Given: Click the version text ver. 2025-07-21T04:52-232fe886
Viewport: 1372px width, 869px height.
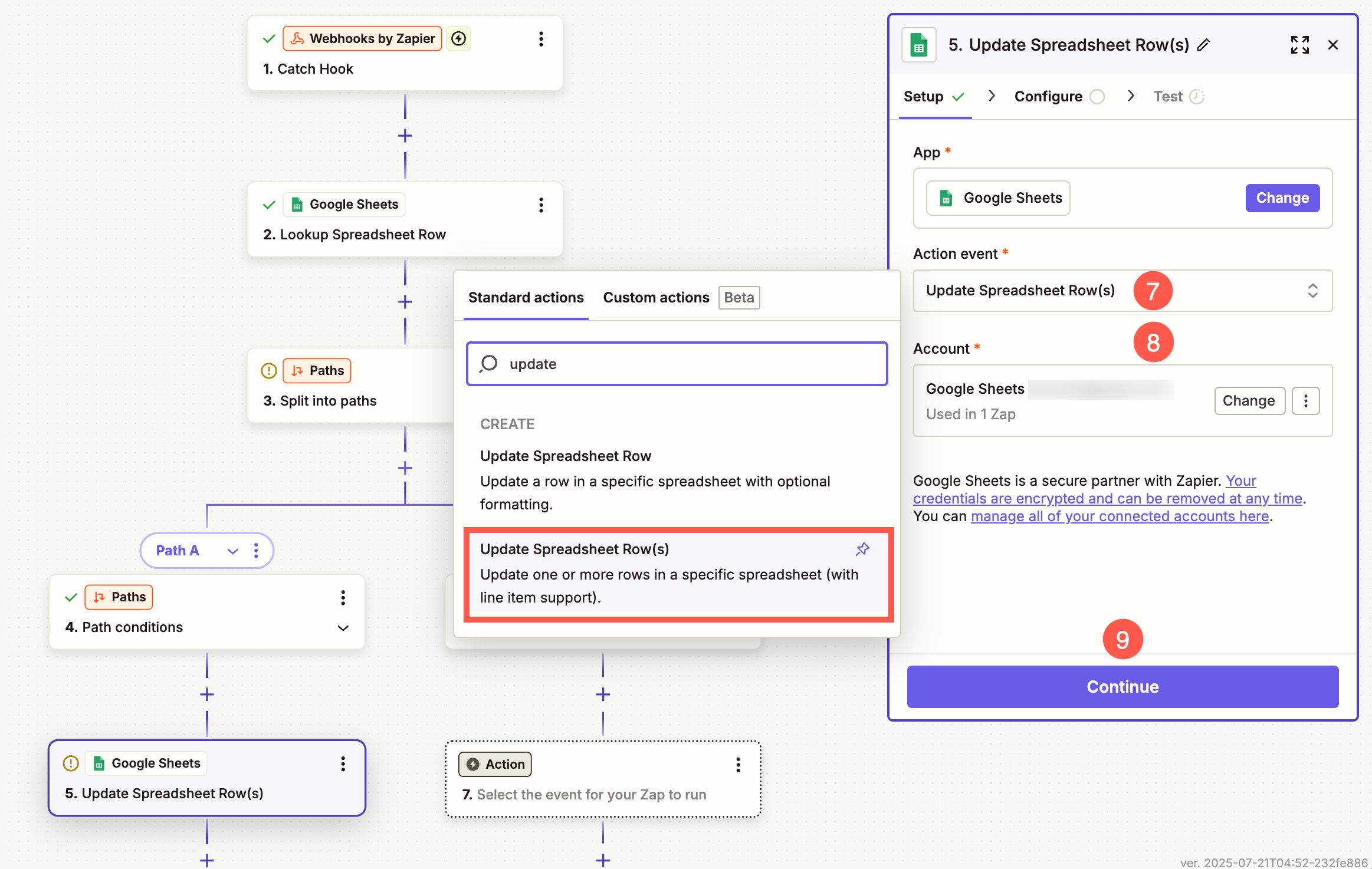Looking at the screenshot, I should (1273, 862).
